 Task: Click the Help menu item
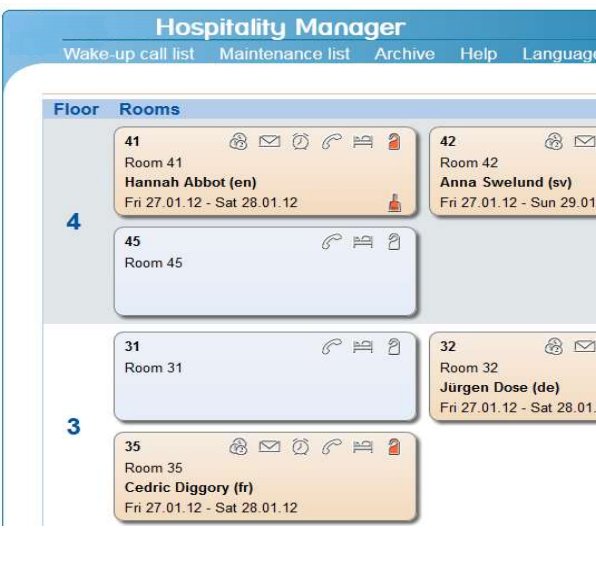[479, 54]
